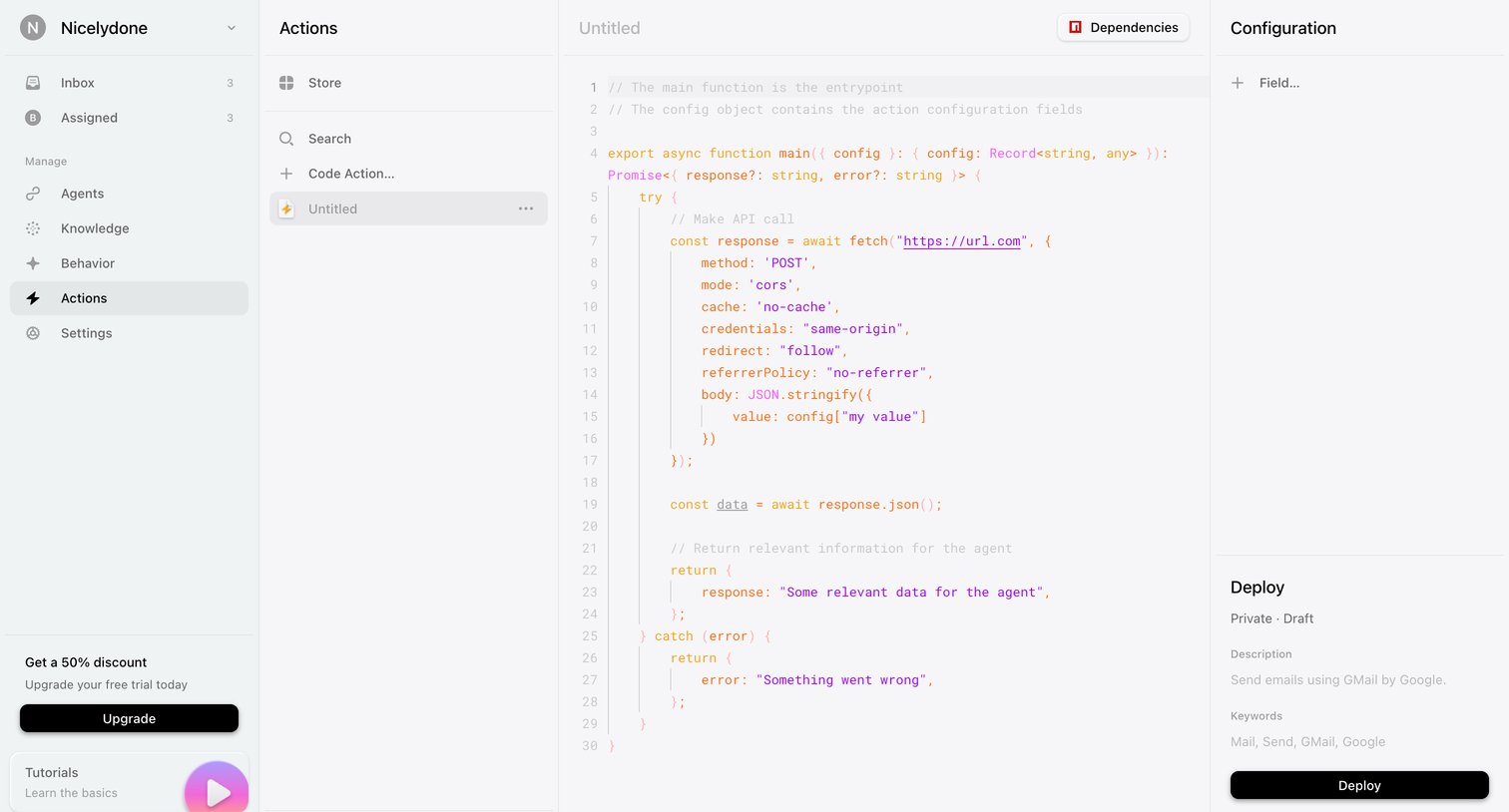Click the Keywords text field
The height and width of the screenshot is (812, 1509).
click(x=1359, y=742)
